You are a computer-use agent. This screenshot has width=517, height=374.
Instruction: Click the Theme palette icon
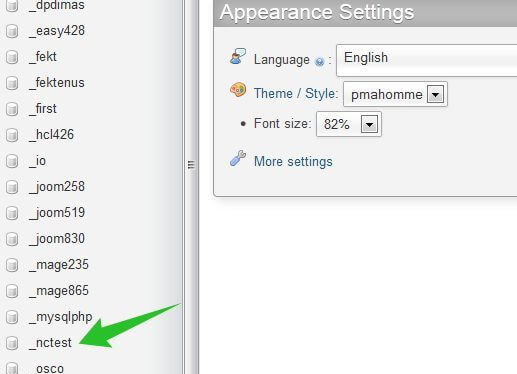click(238, 90)
